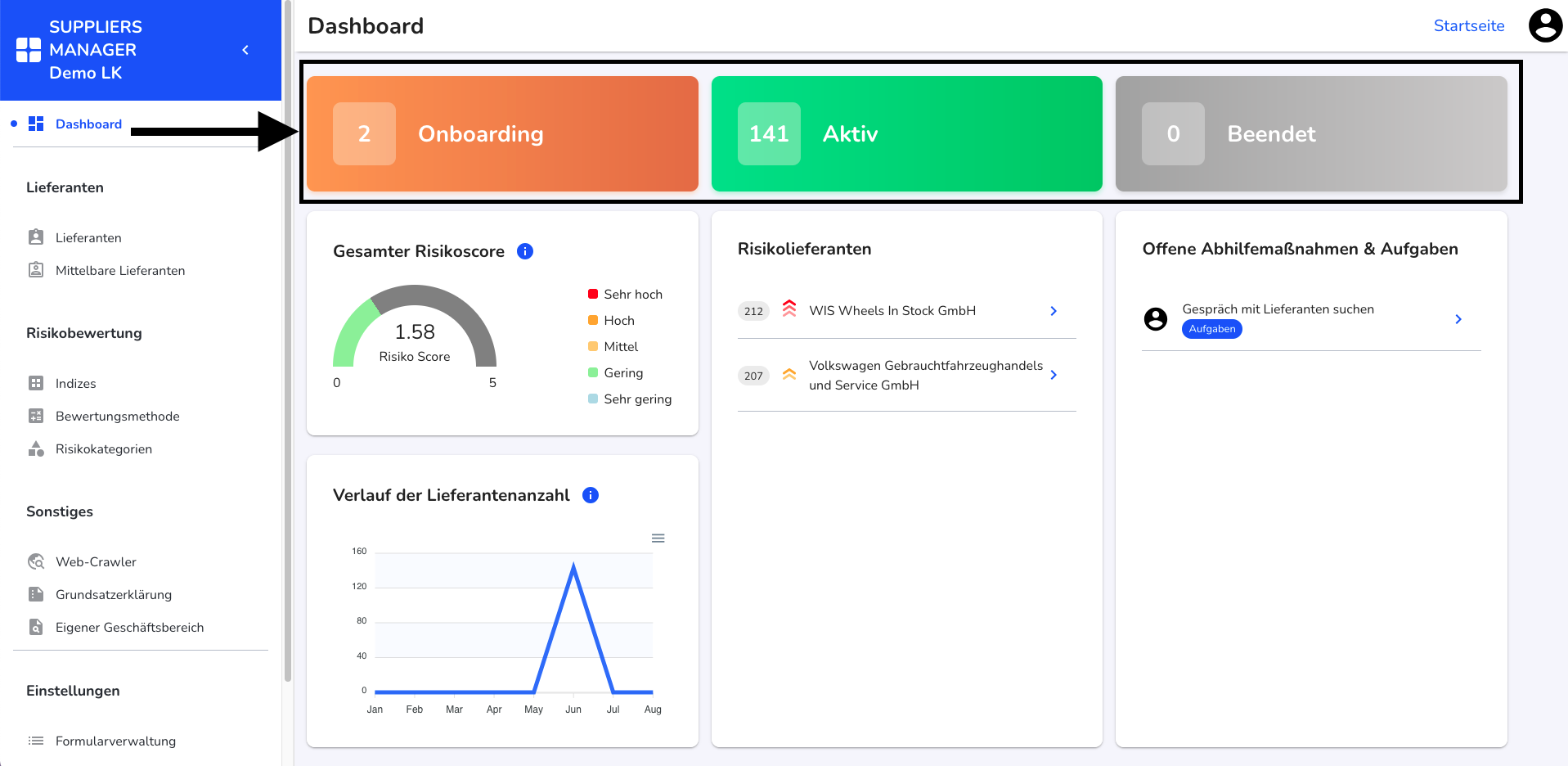Show info for Verlauf der Lieferantenanzahl
Image resolution: width=1568 pixels, height=766 pixels.
click(x=591, y=495)
